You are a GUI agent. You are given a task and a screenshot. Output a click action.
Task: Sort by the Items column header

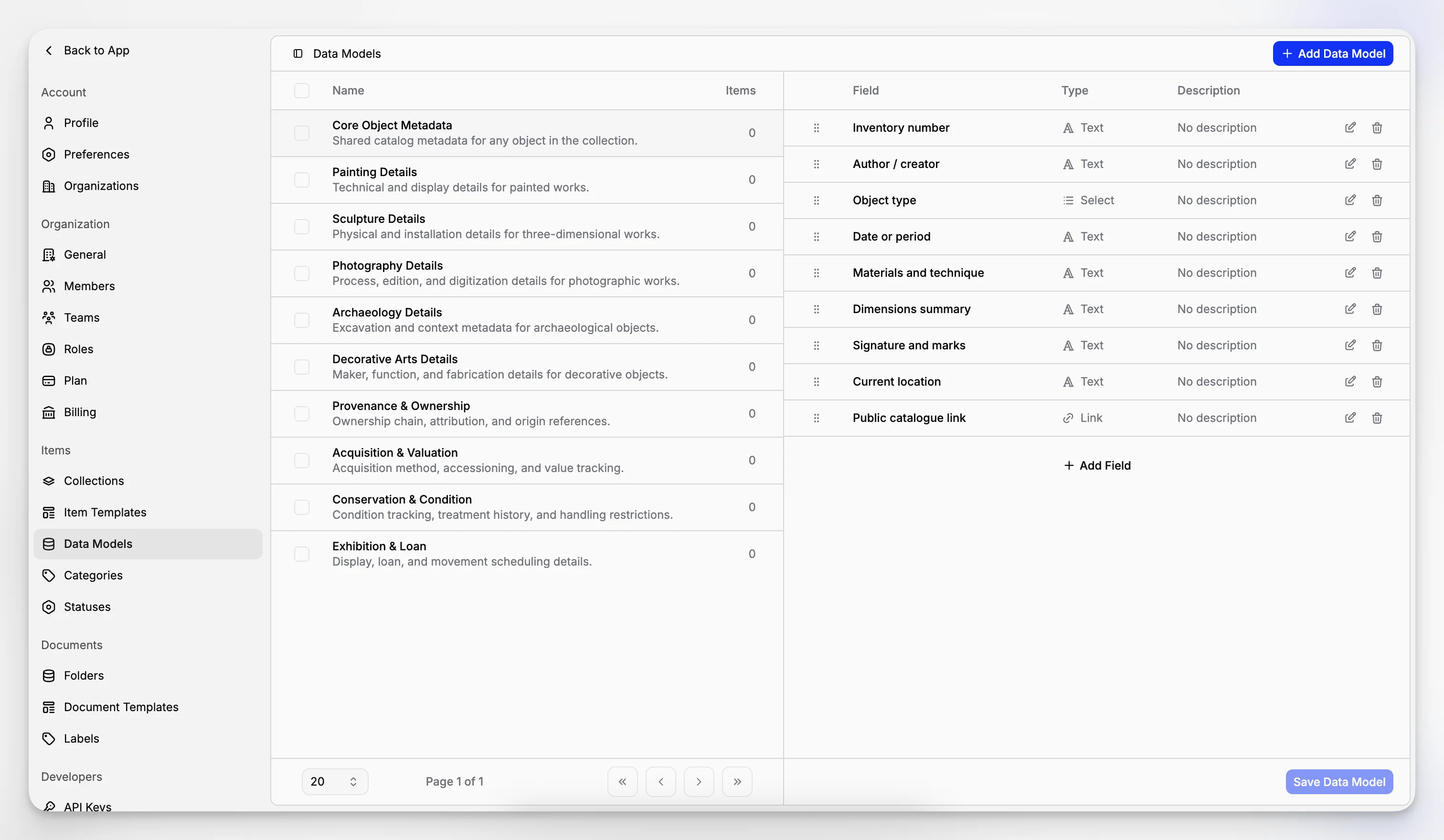(x=740, y=91)
